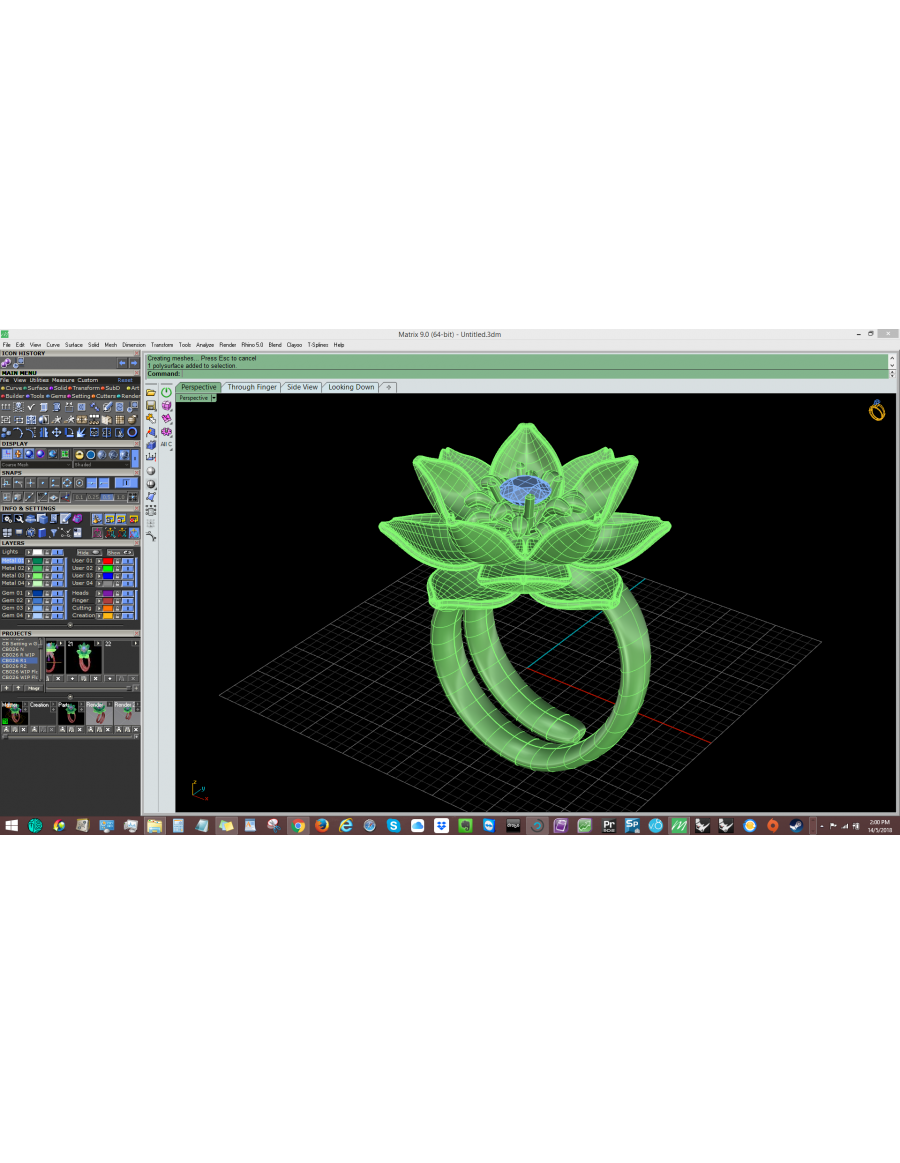Screen dimensions: 900x1163
Task: Open the Curve menu in menu bar
Action: tap(53, 345)
